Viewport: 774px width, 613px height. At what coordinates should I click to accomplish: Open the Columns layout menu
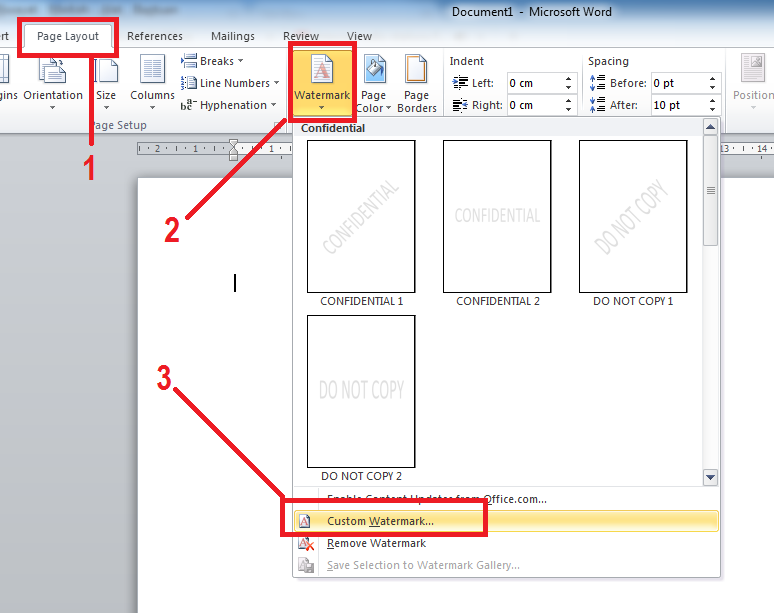click(x=152, y=83)
